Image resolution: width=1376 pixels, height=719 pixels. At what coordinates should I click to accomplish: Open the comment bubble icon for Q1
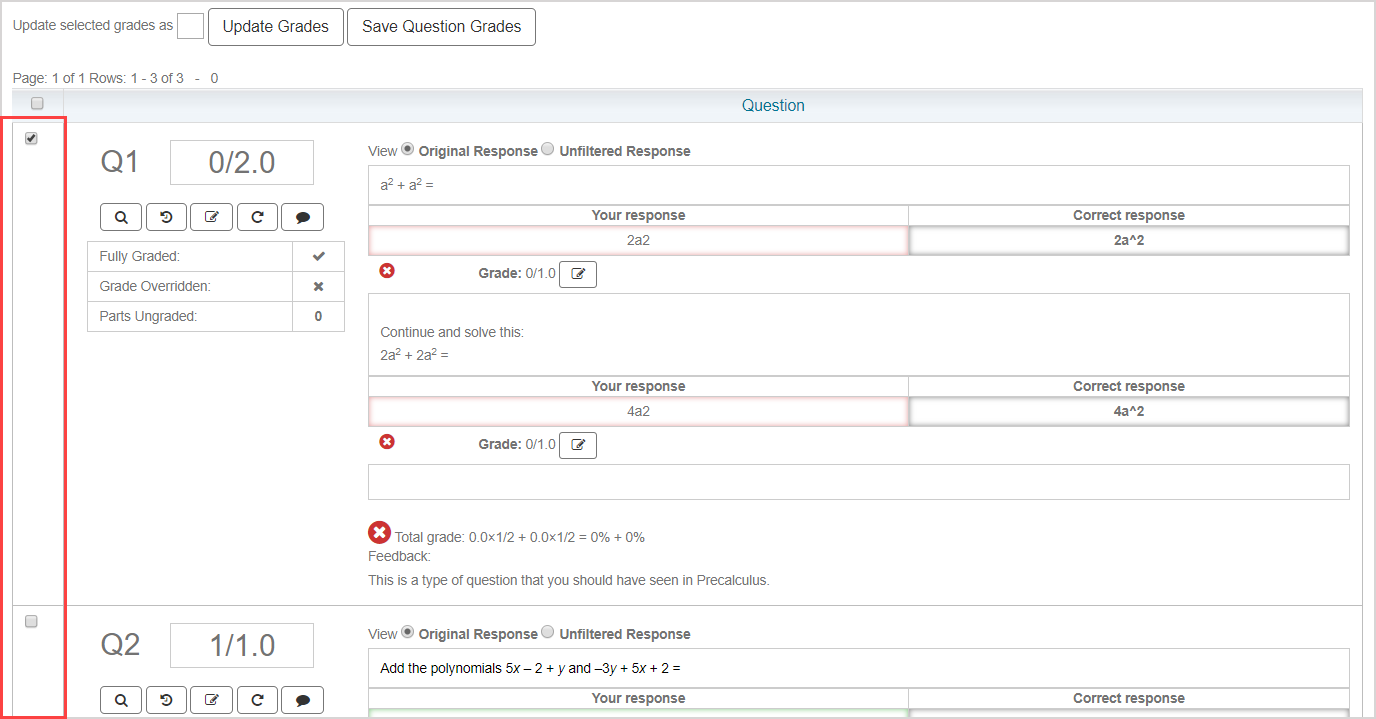[302, 217]
